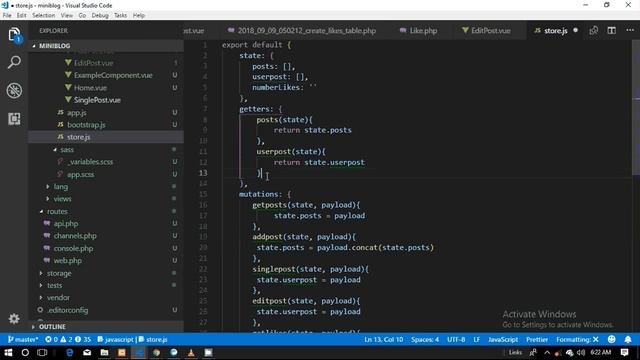This screenshot has width=640, height=360.
Task: Open .editorconfig in the explorer
Action: 67,310
